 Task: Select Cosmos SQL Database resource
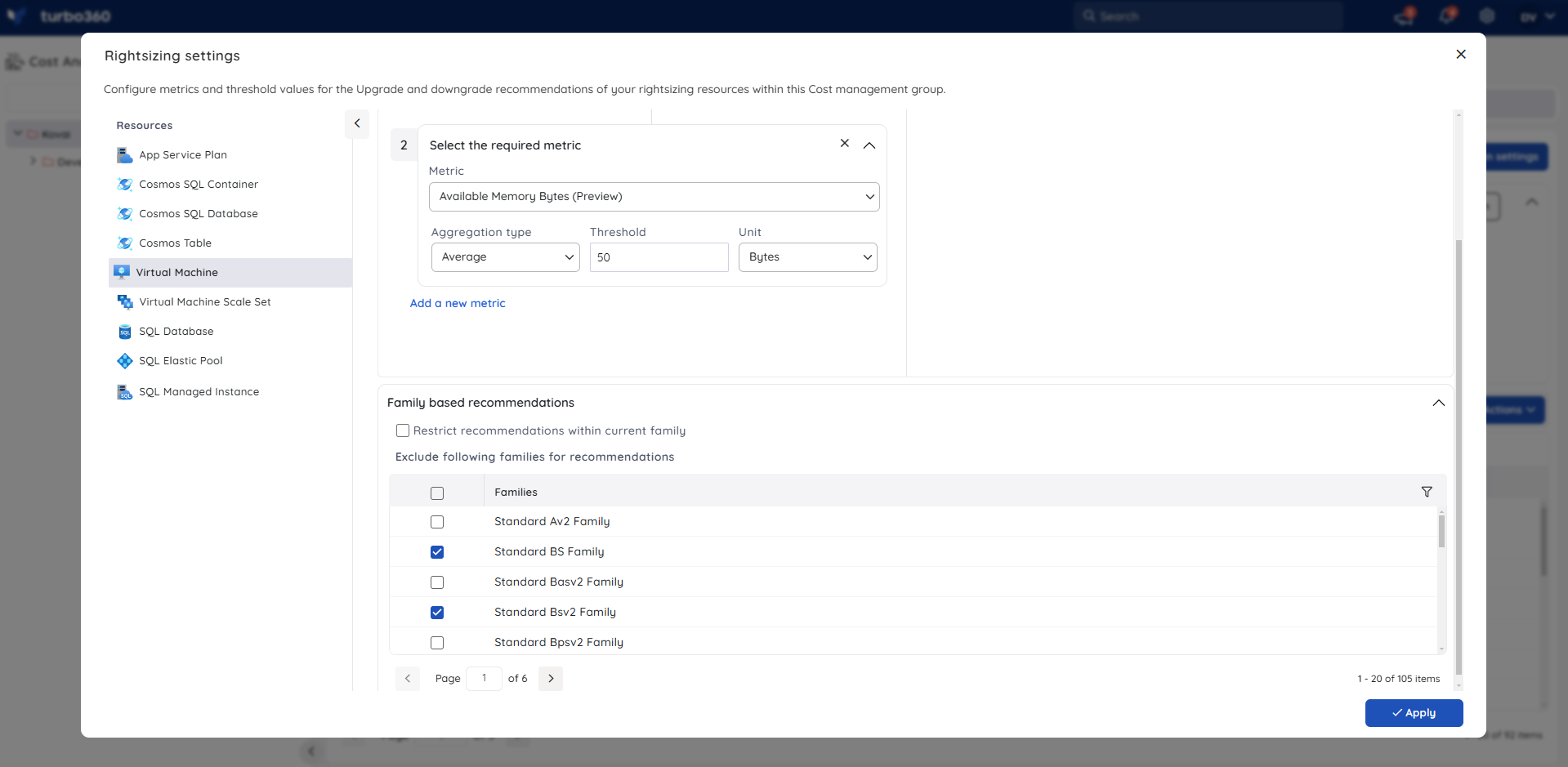pos(230,214)
